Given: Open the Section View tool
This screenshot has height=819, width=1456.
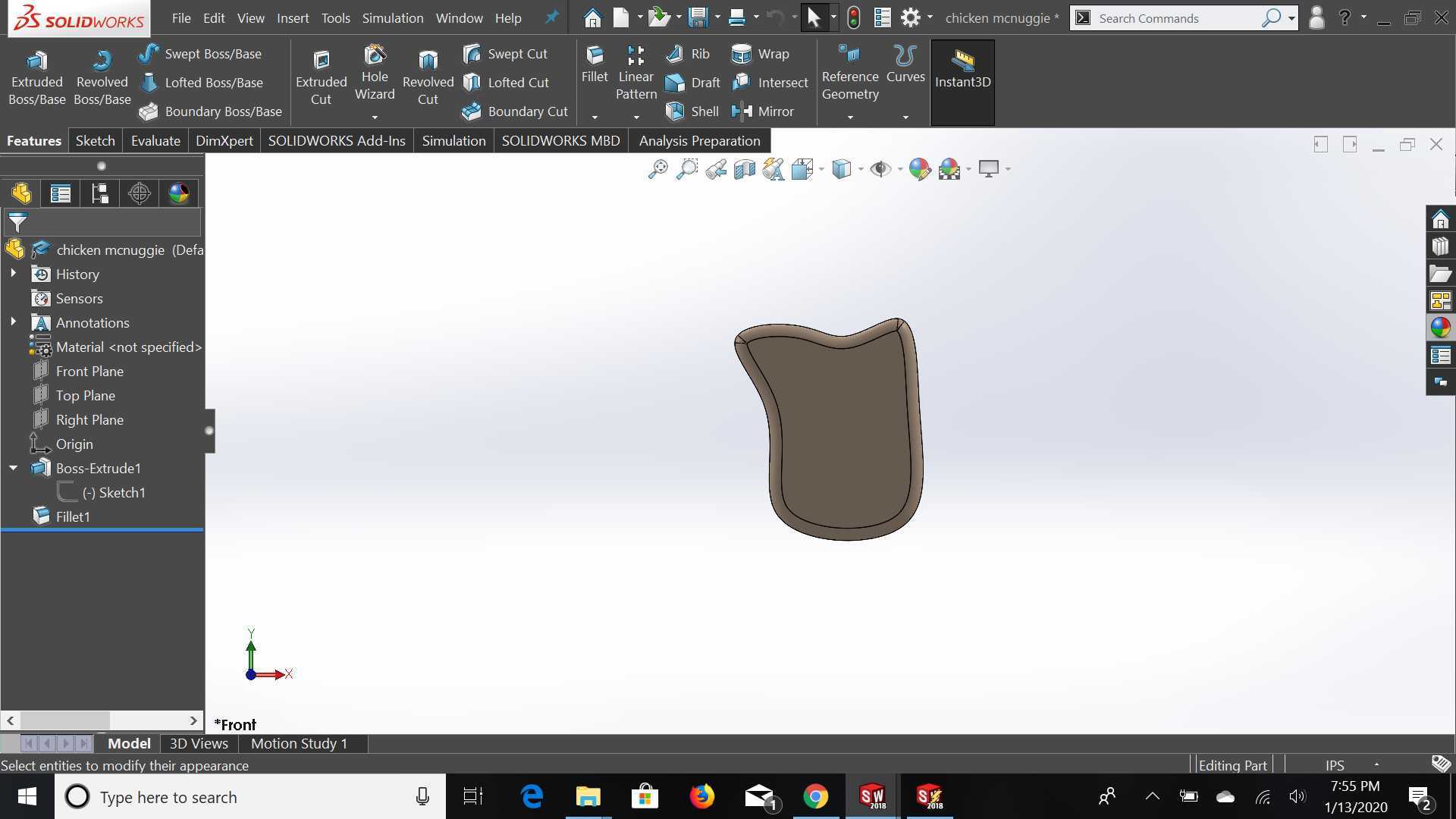Looking at the screenshot, I should point(744,169).
